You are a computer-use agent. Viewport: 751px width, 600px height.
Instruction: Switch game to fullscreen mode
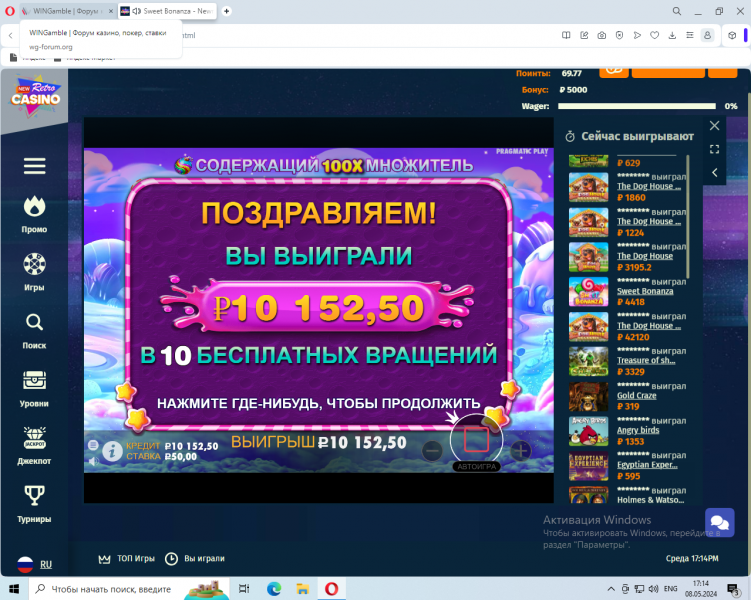714,149
